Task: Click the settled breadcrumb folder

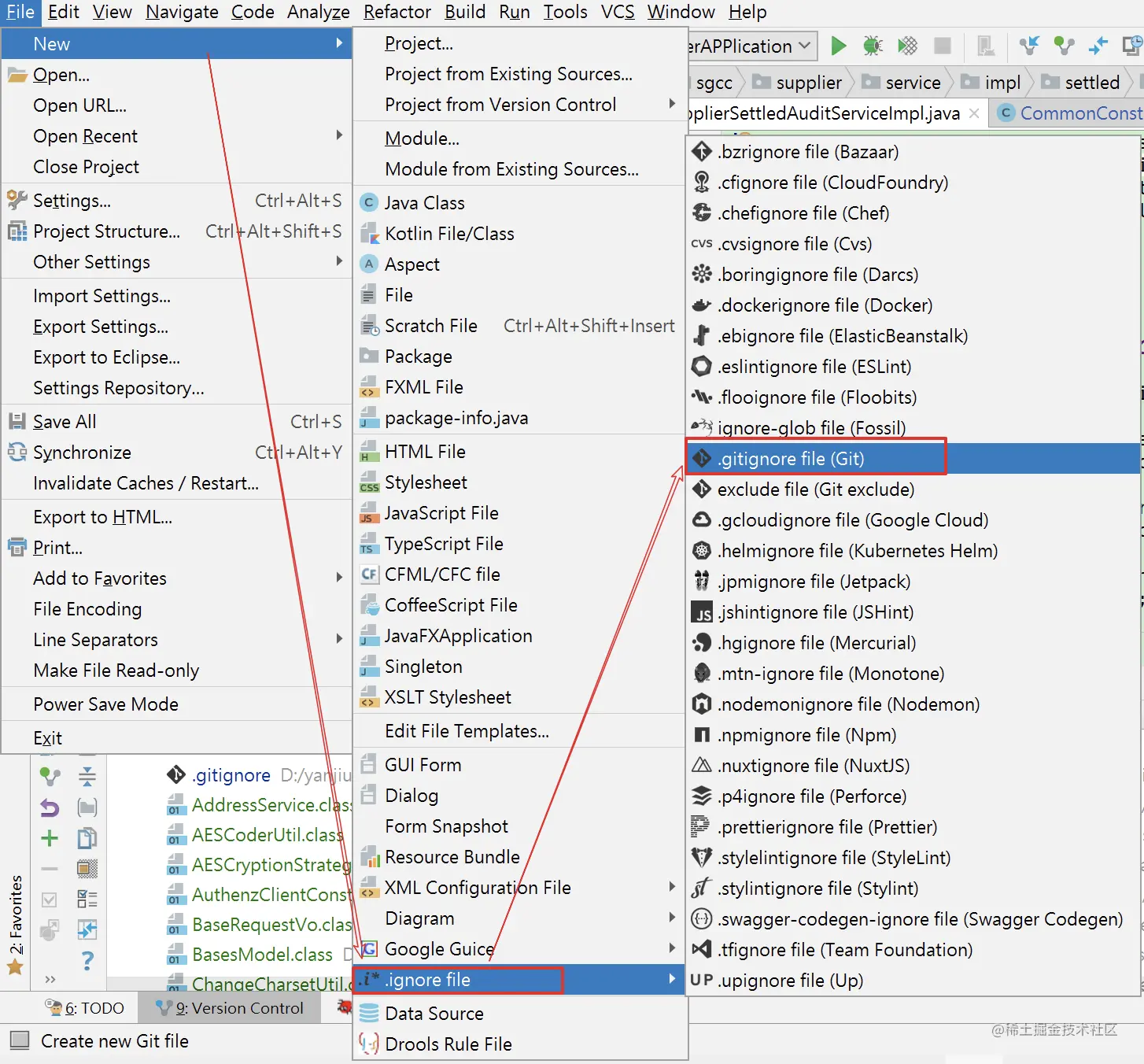Action: coord(1081,83)
